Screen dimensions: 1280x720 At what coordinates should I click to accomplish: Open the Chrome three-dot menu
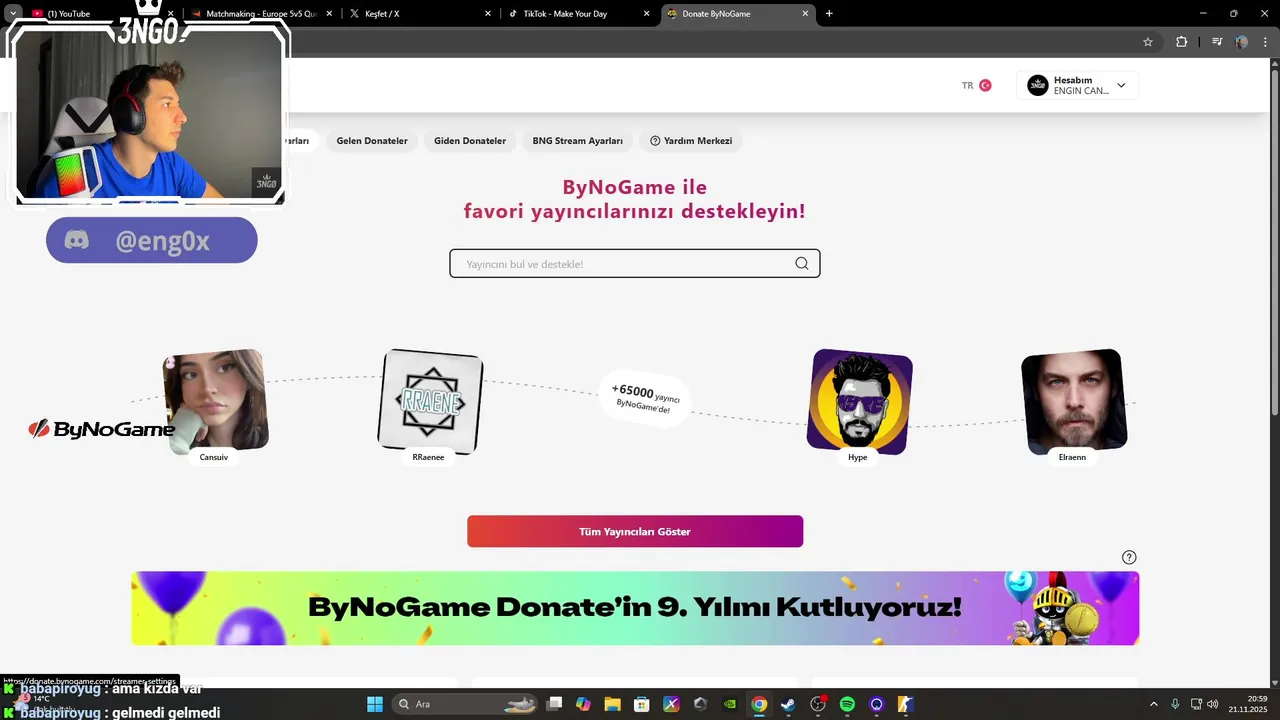[x=1264, y=42]
